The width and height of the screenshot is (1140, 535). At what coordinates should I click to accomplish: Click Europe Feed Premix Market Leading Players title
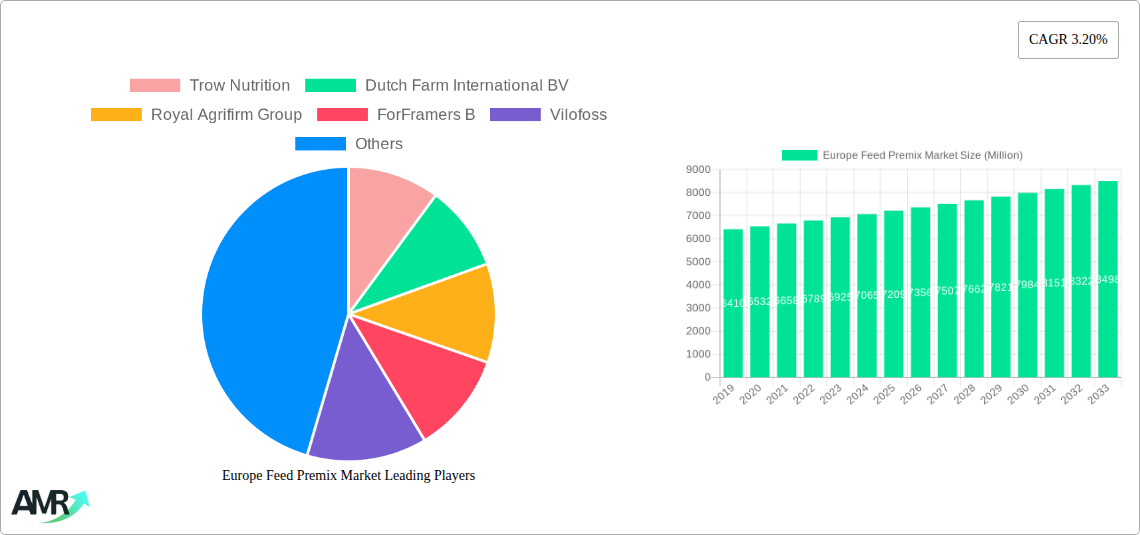pos(348,476)
